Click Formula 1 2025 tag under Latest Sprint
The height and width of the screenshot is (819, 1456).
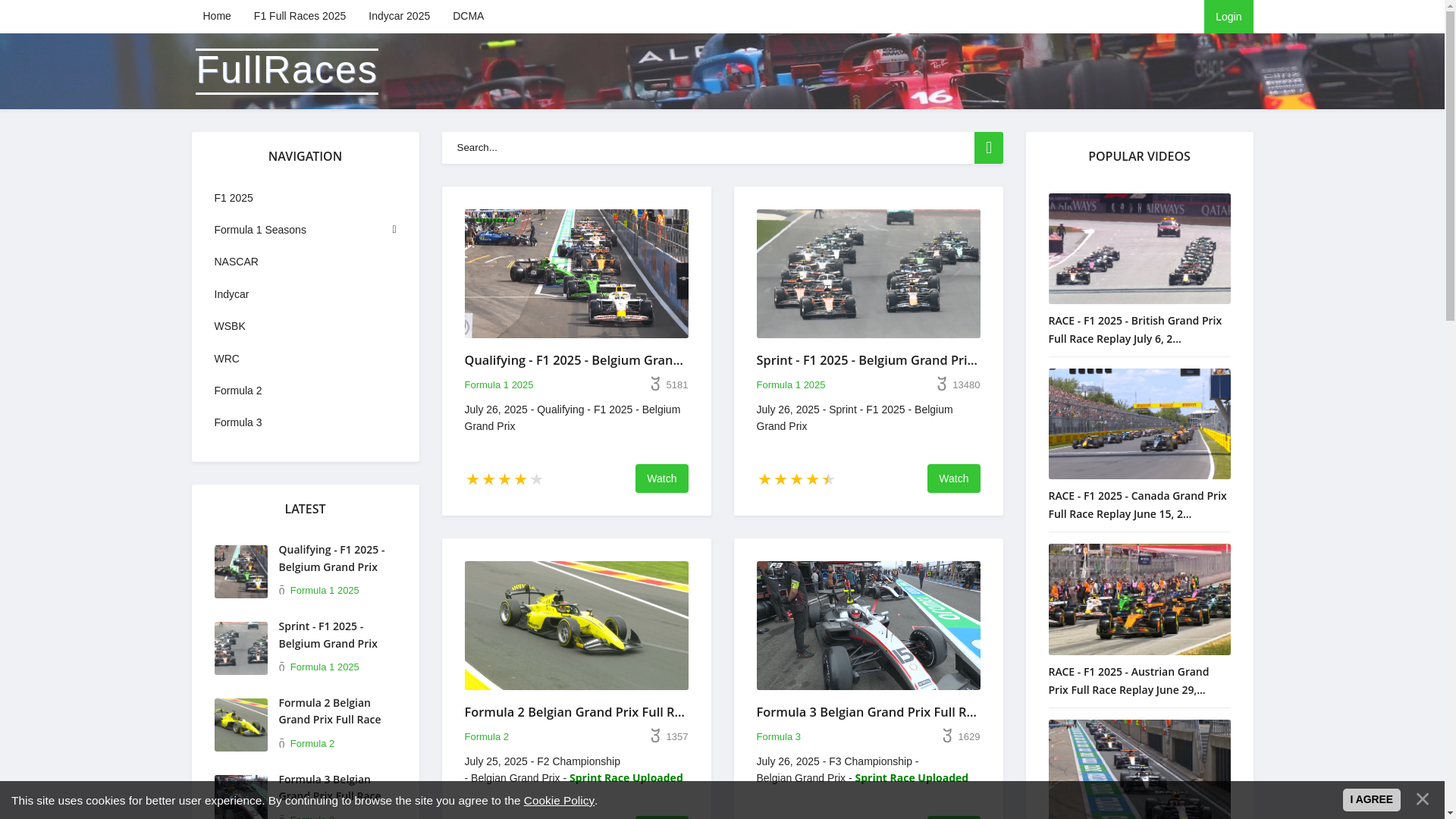(x=325, y=667)
